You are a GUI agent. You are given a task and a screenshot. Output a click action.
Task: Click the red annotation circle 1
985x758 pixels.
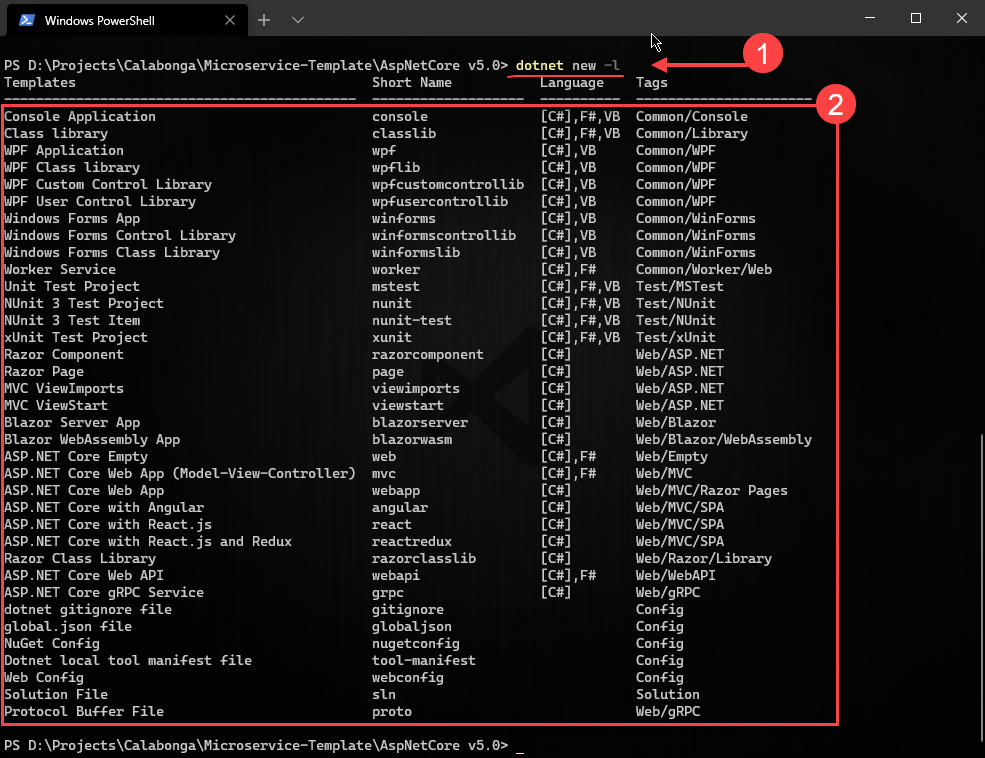(763, 53)
